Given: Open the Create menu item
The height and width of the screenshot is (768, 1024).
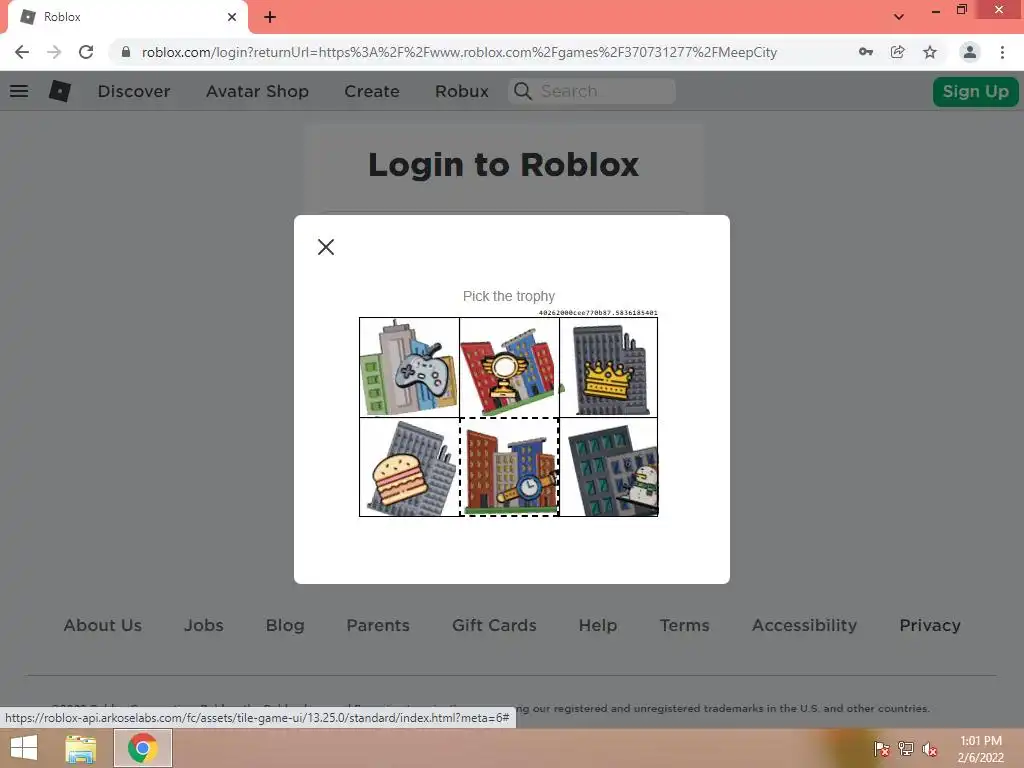Looking at the screenshot, I should pos(372,91).
